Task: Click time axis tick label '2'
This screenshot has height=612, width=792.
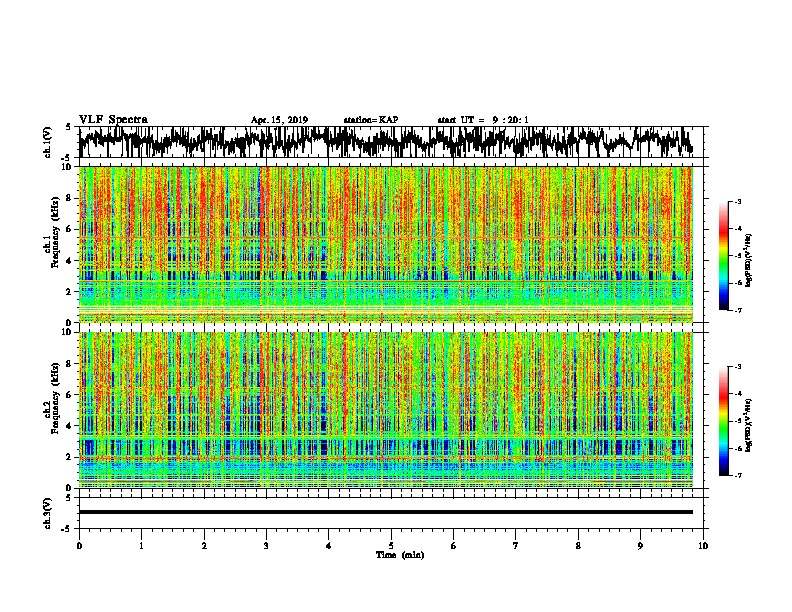Action: click(204, 546)
